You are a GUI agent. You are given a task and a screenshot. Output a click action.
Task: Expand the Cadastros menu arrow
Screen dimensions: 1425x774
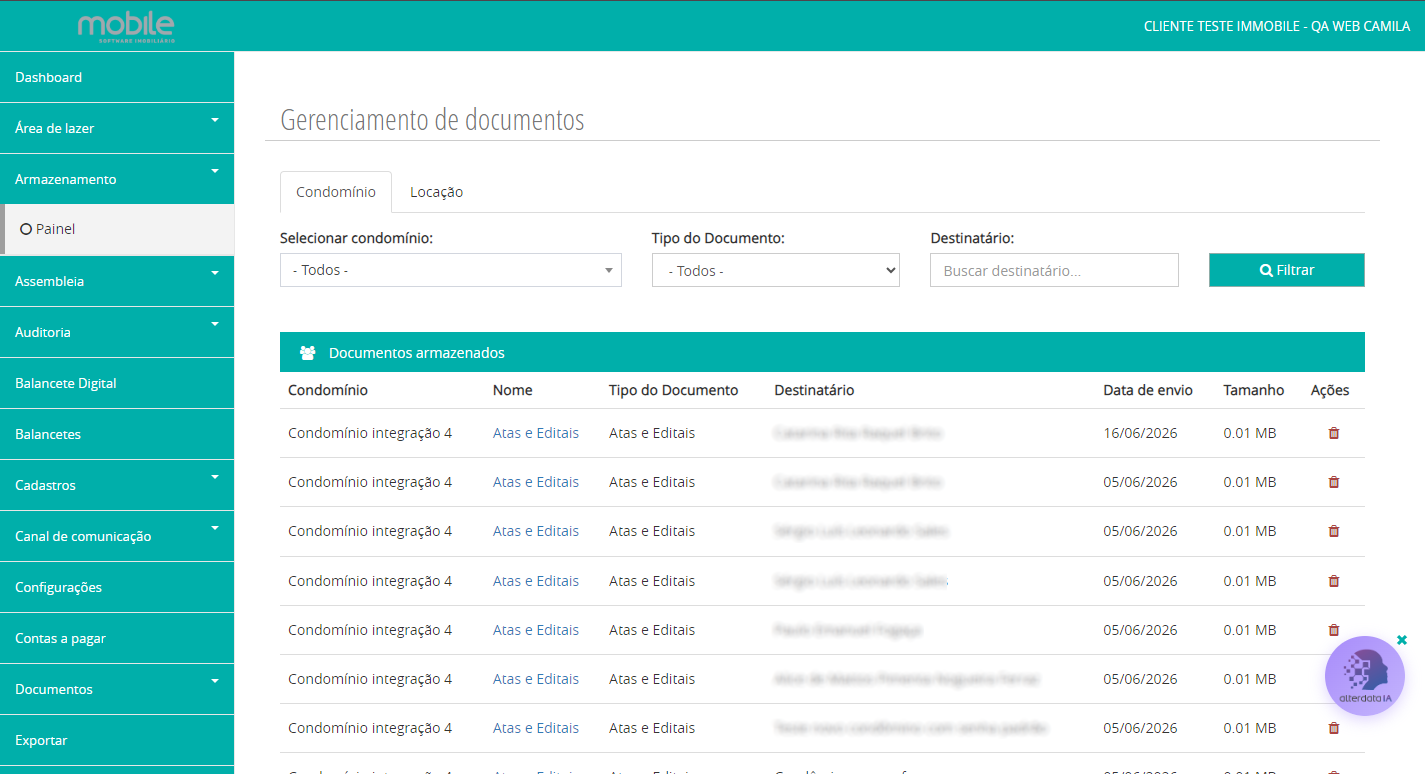215,477
